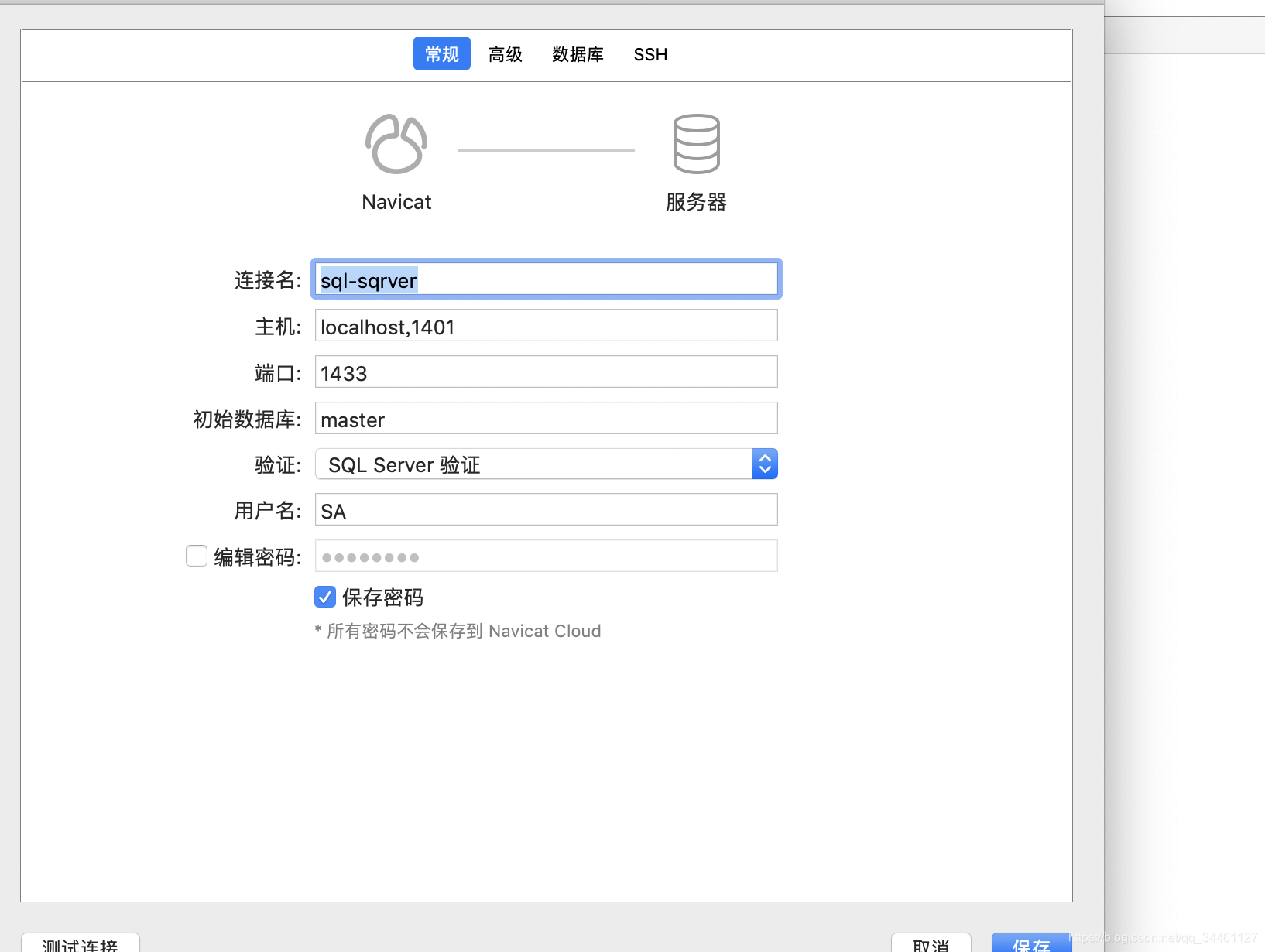
Task: Click the 测试连接 button
Action: click(80, 944)
